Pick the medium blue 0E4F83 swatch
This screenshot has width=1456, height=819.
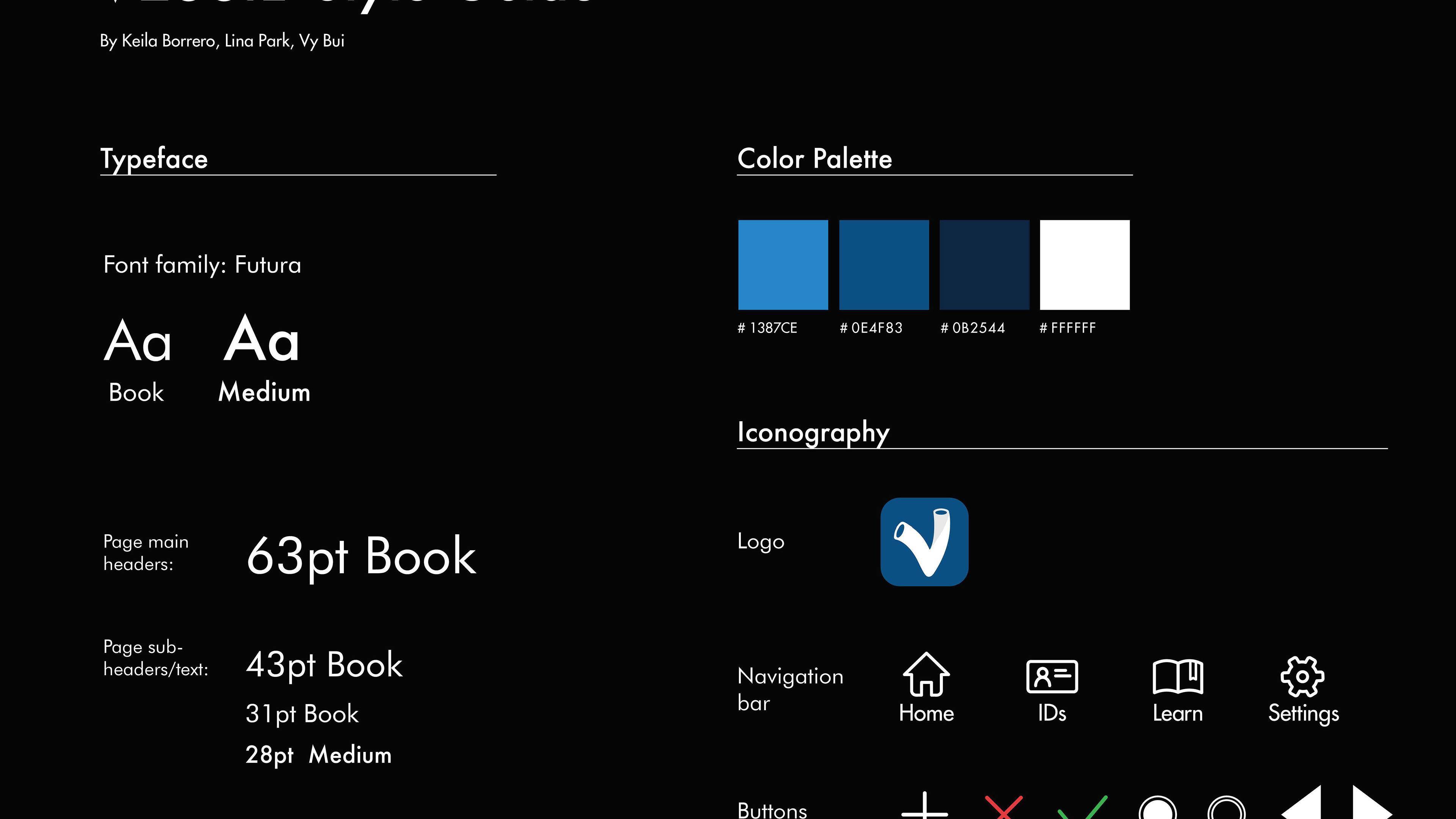click(x=883, y=265)
